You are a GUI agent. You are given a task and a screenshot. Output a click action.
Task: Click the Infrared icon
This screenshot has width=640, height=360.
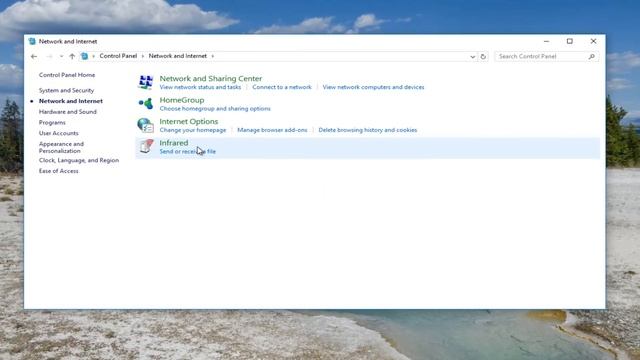click(146, 146)
